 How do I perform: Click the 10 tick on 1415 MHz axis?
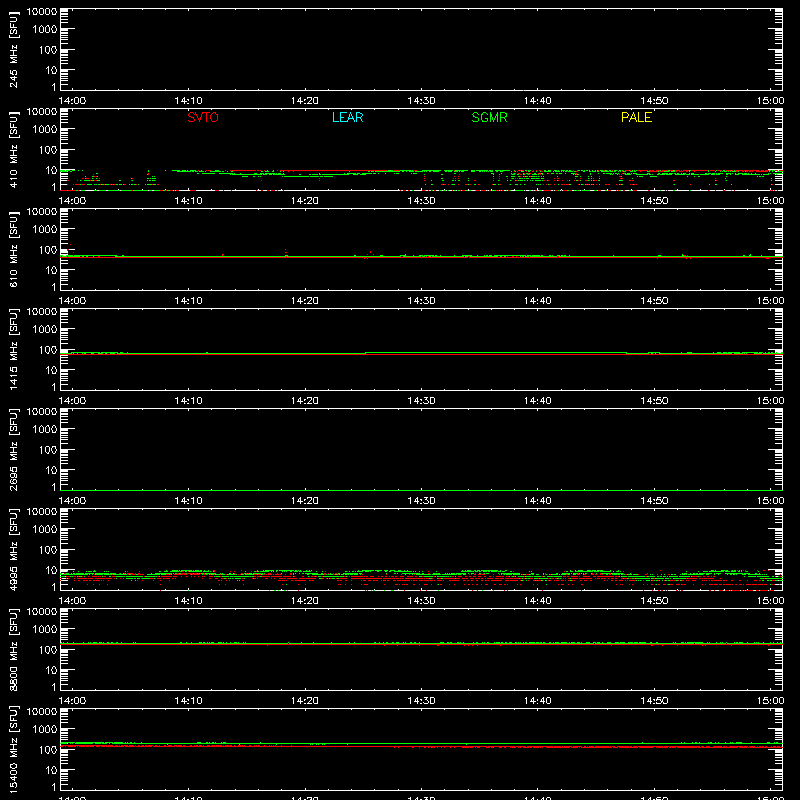[51, 370]
